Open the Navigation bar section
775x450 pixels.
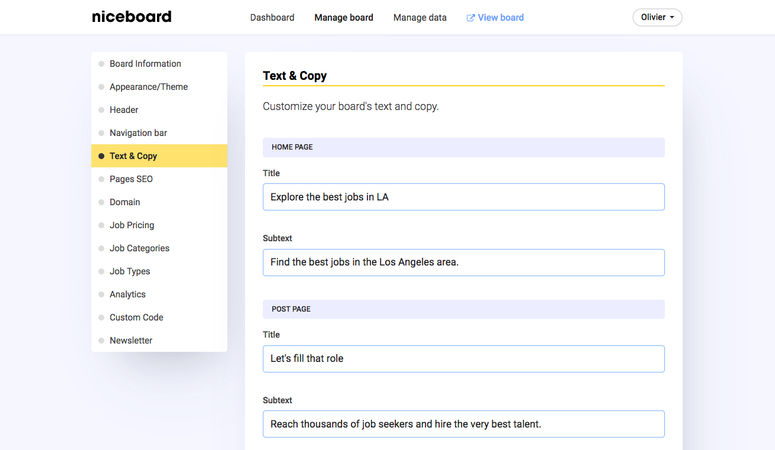[159, 133]
